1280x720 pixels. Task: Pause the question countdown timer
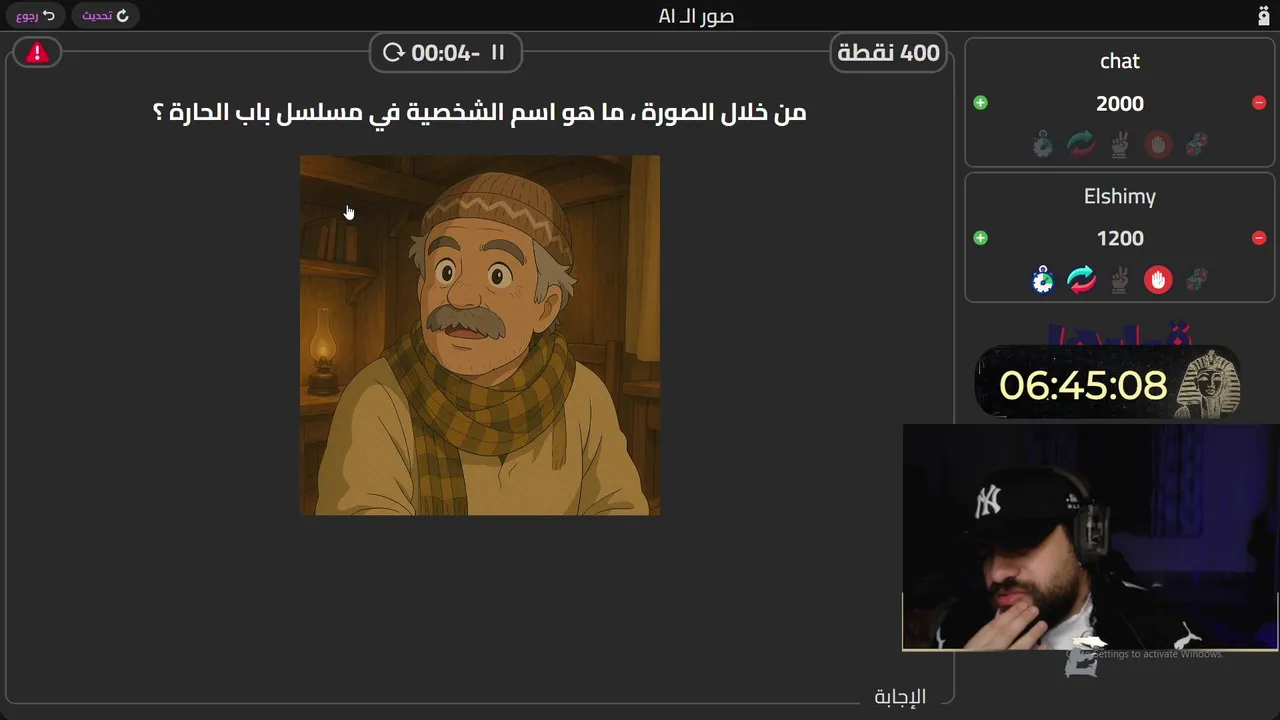point(498,53)
